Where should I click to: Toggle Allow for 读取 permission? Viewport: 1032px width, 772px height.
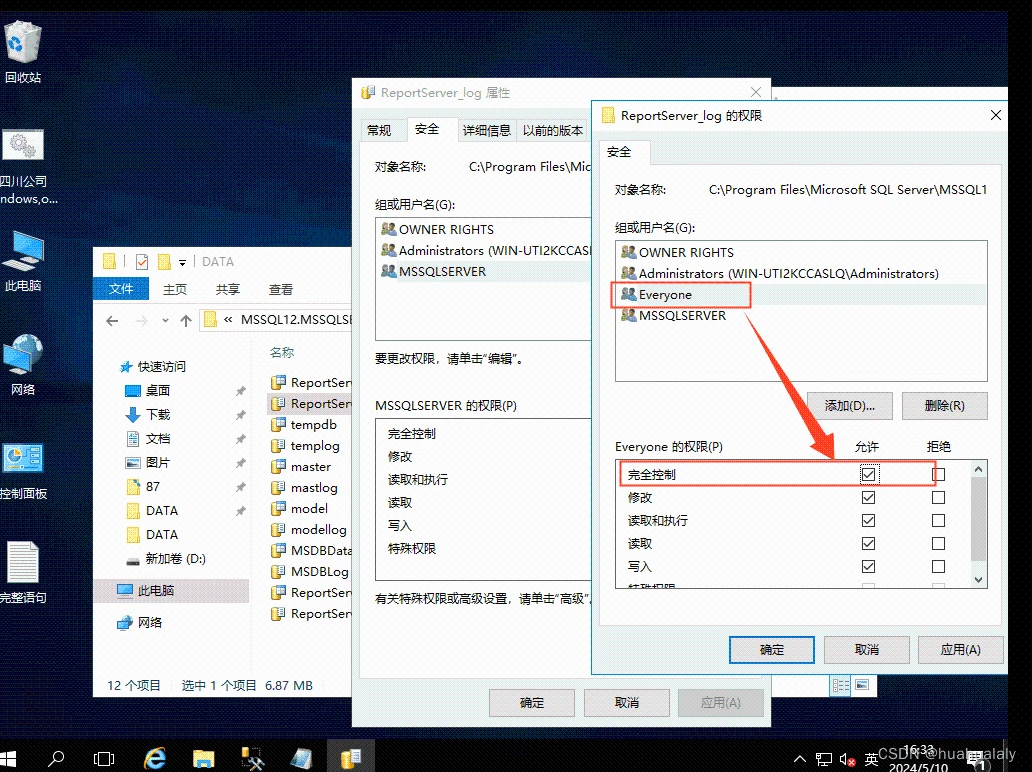click(869, 544)
